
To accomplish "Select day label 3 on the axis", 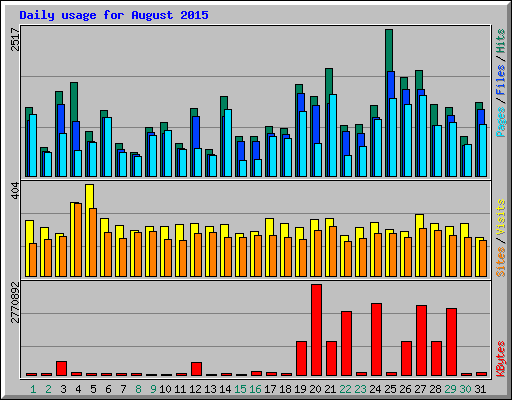I will click(x=63, y=389).
